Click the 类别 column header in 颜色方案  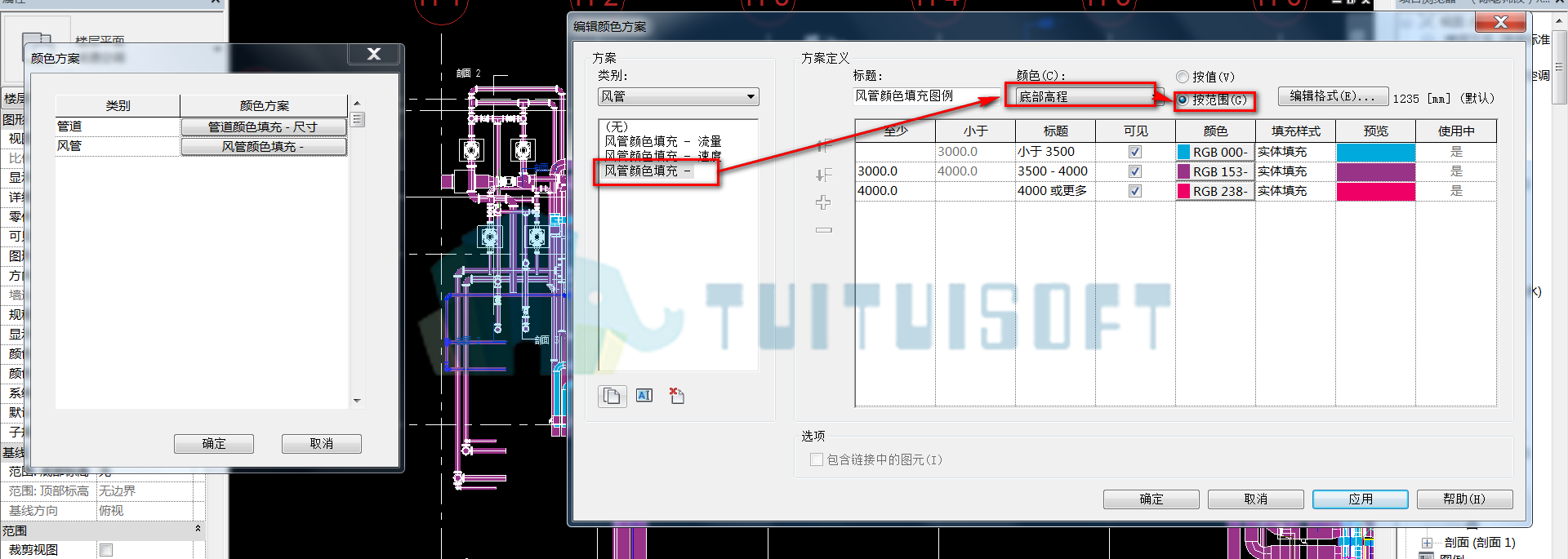[118, 105]
